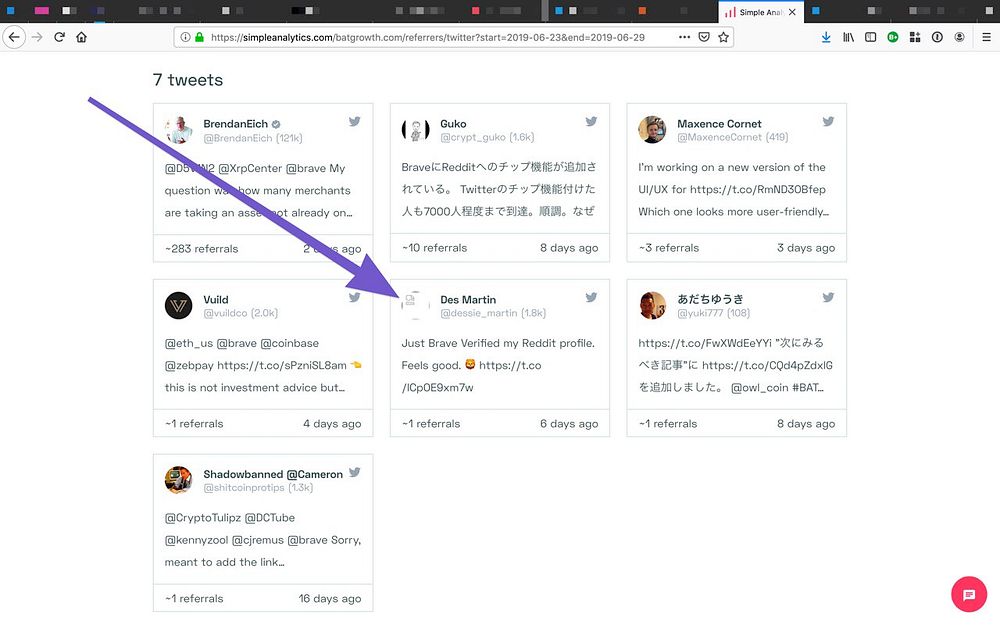Click the 16 days ago timestamp
Viewport: 1000px width, 625px height.
[330, 599]
